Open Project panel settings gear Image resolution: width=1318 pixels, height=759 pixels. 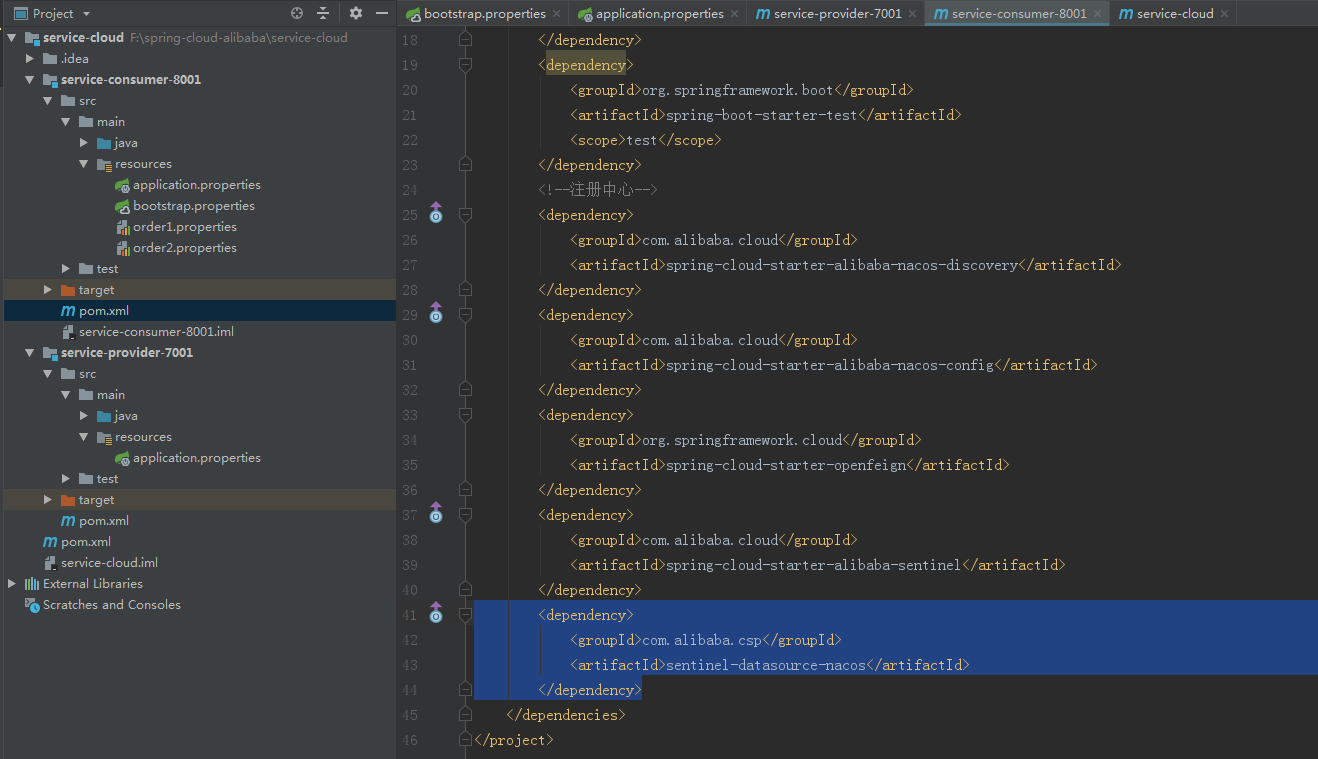(x=356, y=13)
